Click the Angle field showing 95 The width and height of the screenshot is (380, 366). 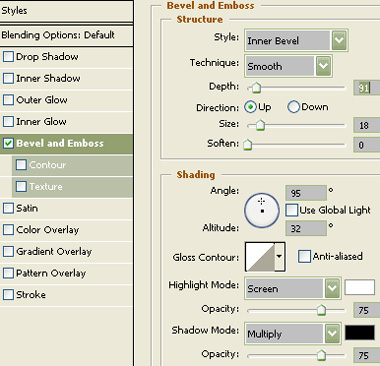coord(306,193)
